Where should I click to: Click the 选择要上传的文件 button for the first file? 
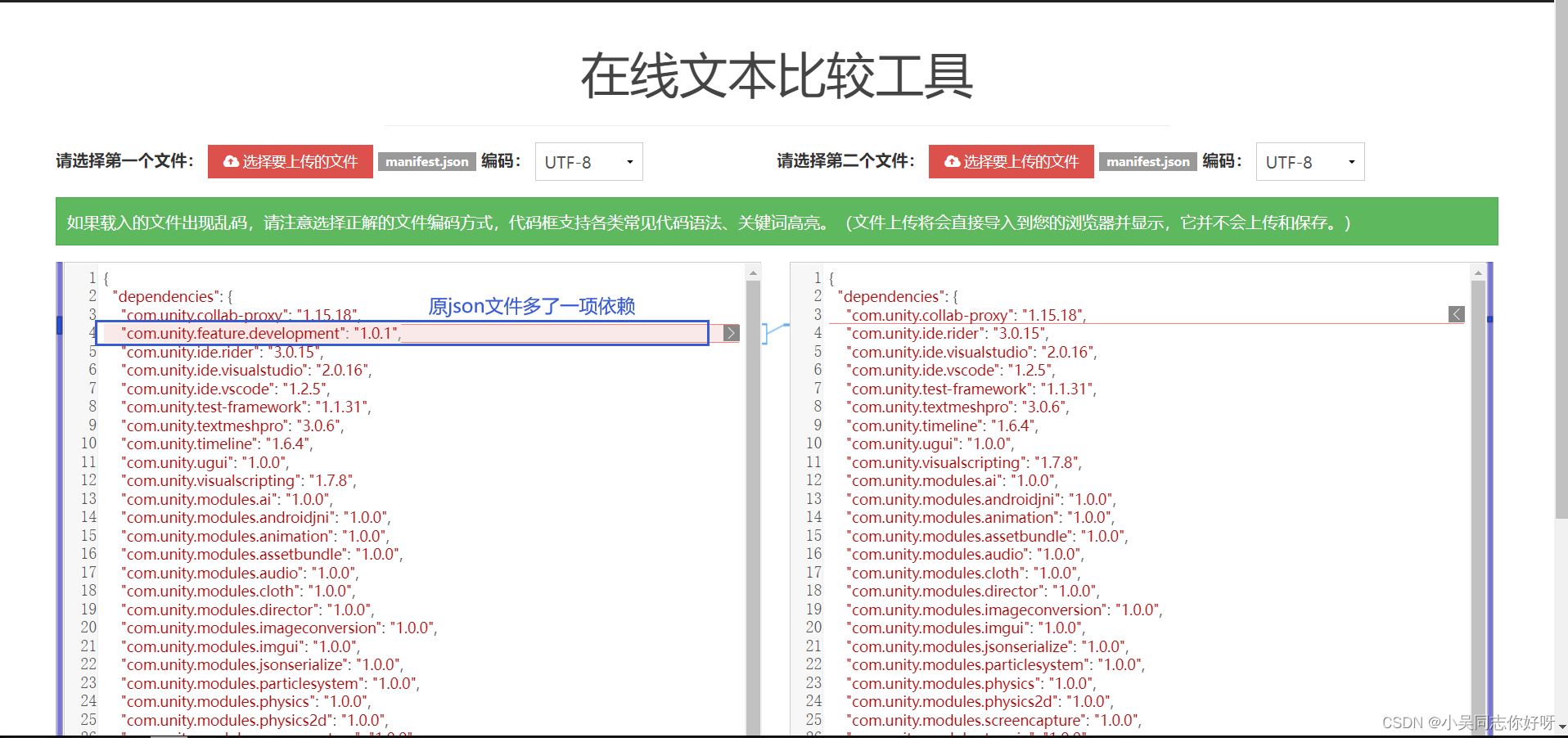[x=291, y=161]
